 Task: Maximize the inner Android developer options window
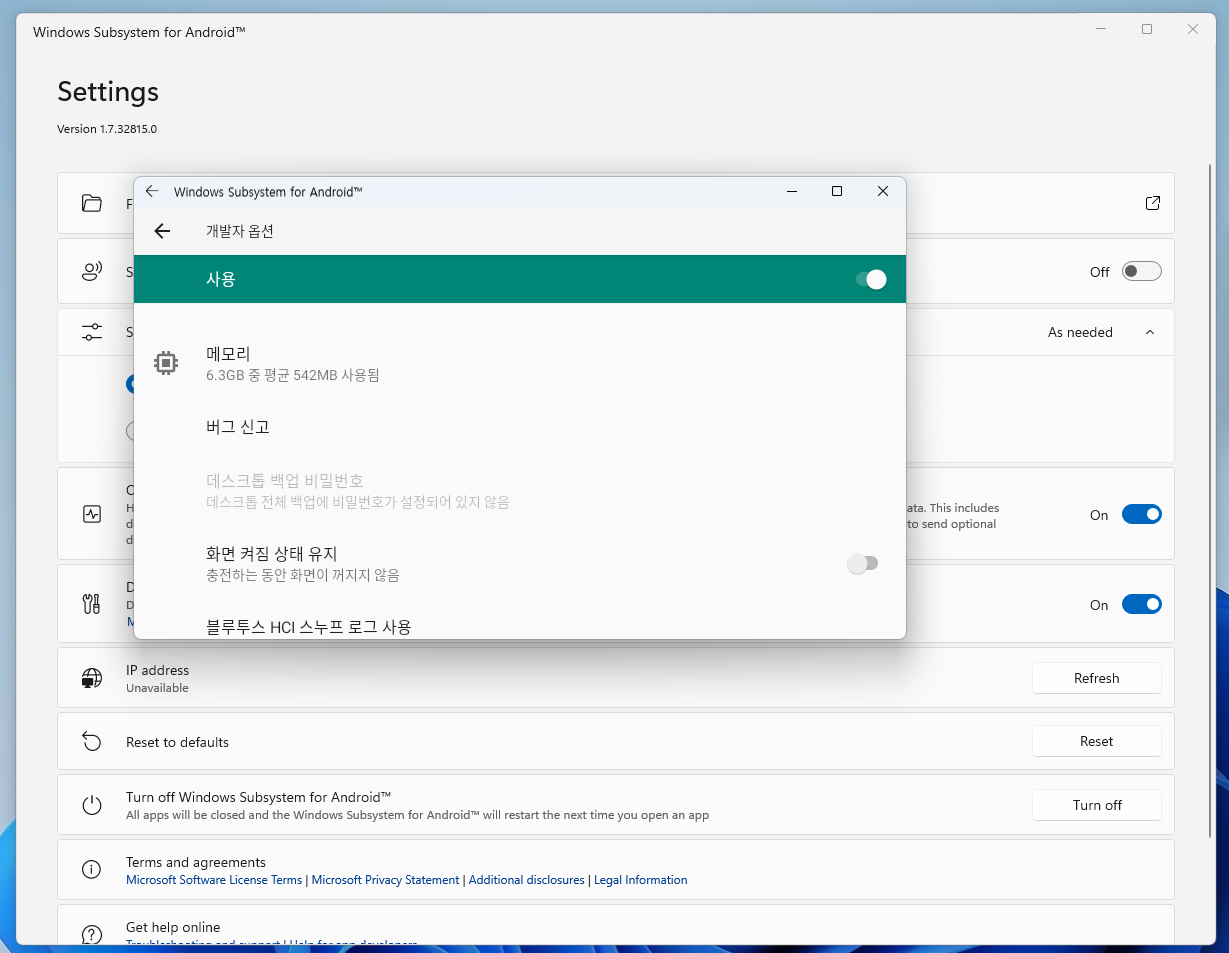pyautogui.click(x=837, y=191)
